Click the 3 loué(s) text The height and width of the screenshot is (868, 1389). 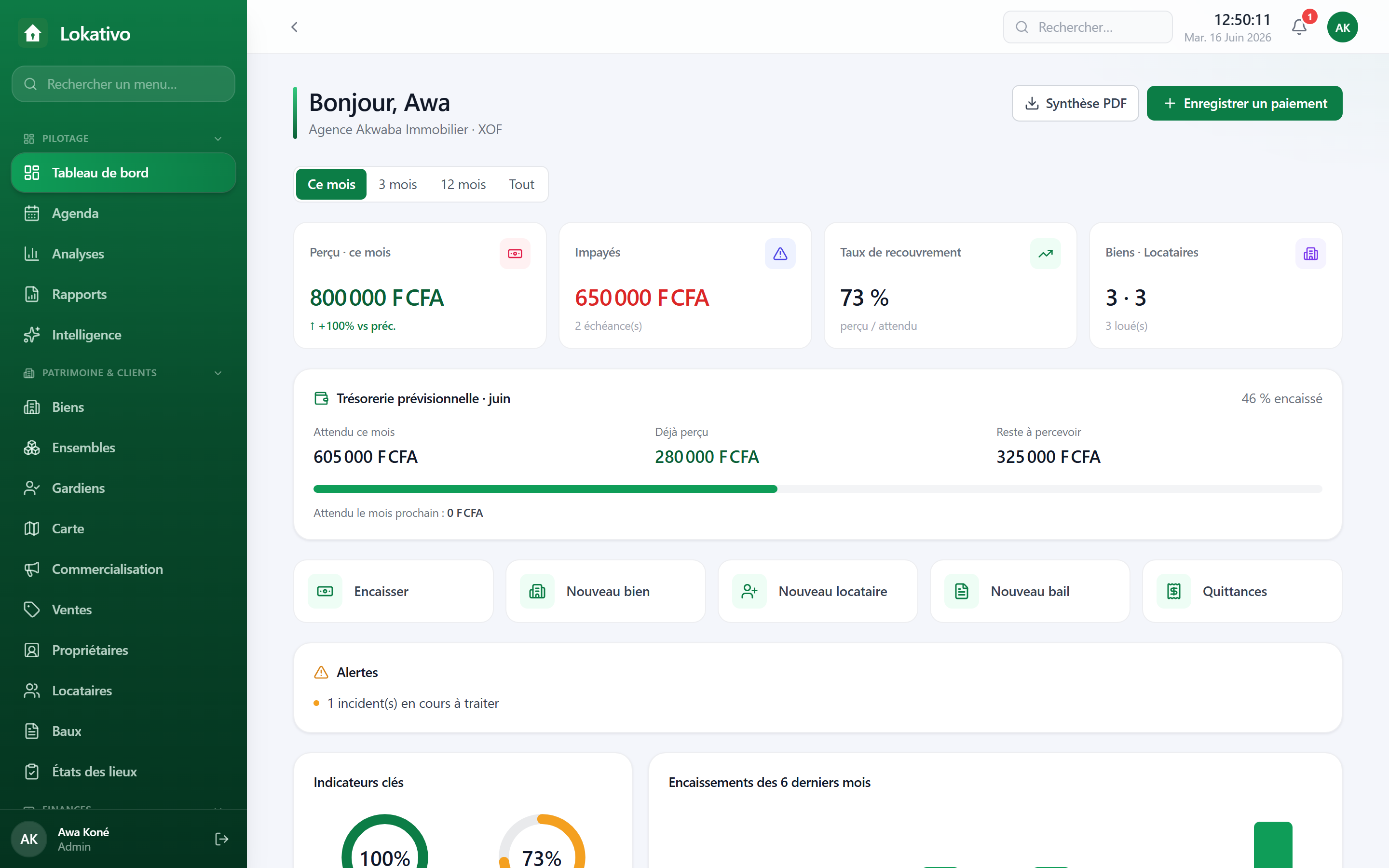click(x=1126, y=326)
